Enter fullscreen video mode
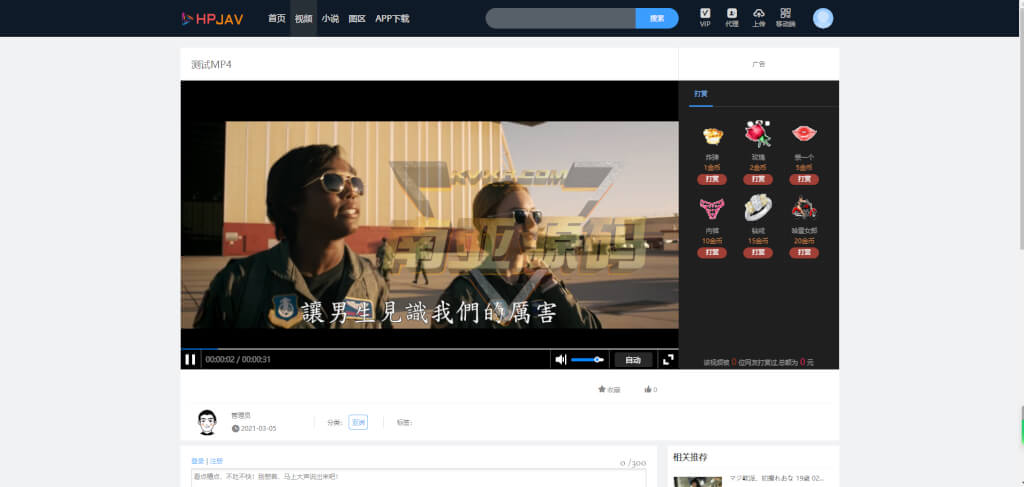 [668, 360]
